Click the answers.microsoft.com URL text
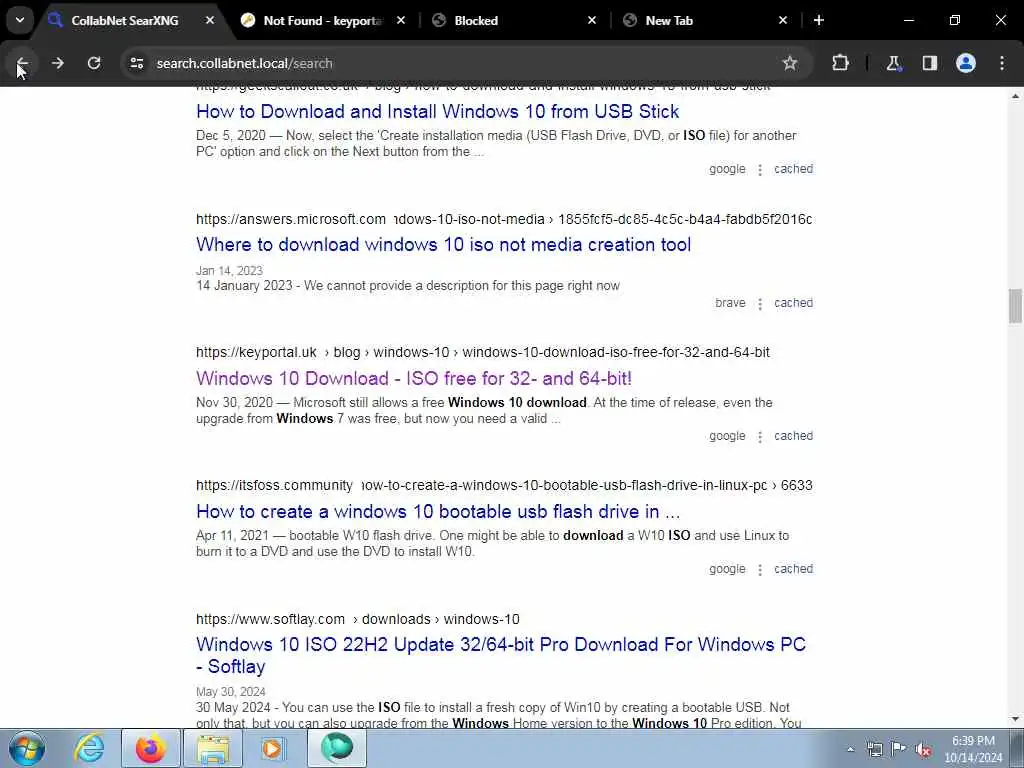The height and width of the screenshot is (768, 1024). [x=291, y=219]
